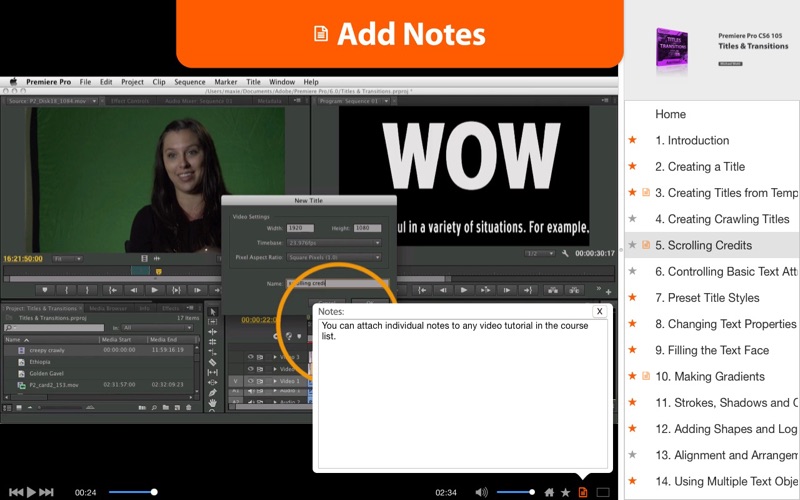Toggle star for 2. Creating a Title

coord(633,166)
